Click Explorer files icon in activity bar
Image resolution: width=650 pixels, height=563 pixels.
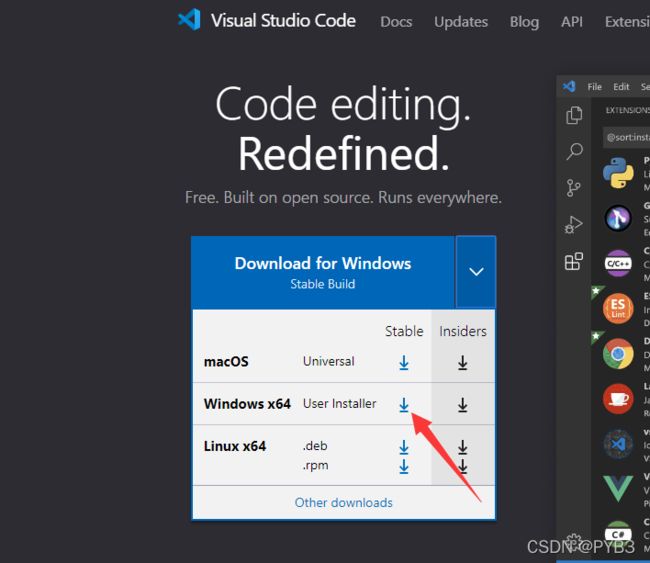574,115
